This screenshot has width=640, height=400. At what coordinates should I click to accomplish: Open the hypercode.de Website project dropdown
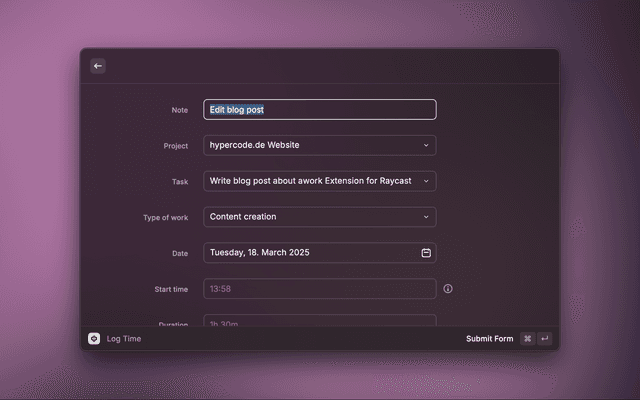(x=310, y=145)
